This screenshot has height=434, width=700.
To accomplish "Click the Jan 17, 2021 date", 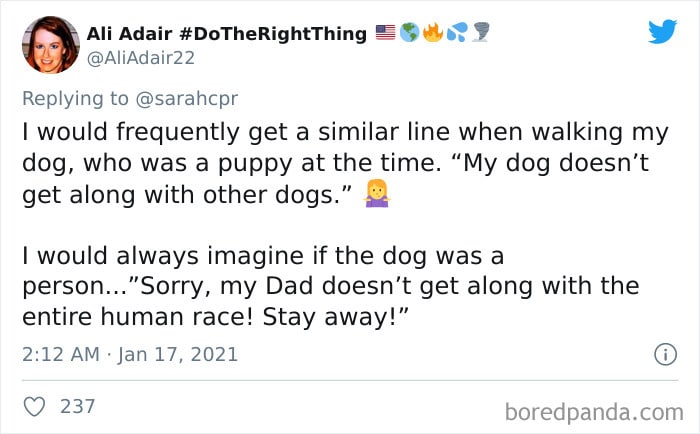I will (178, 355).
